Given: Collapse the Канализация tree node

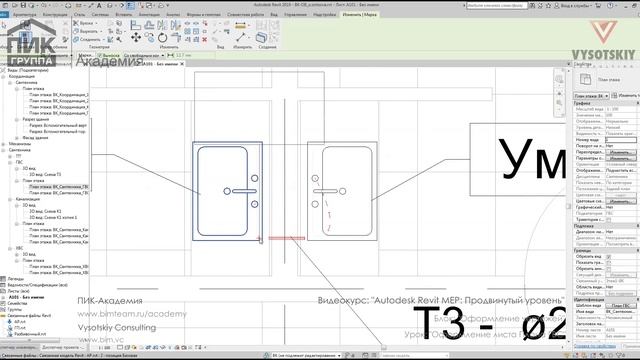Looking at the screenshot, I should (x=10, y=199).
